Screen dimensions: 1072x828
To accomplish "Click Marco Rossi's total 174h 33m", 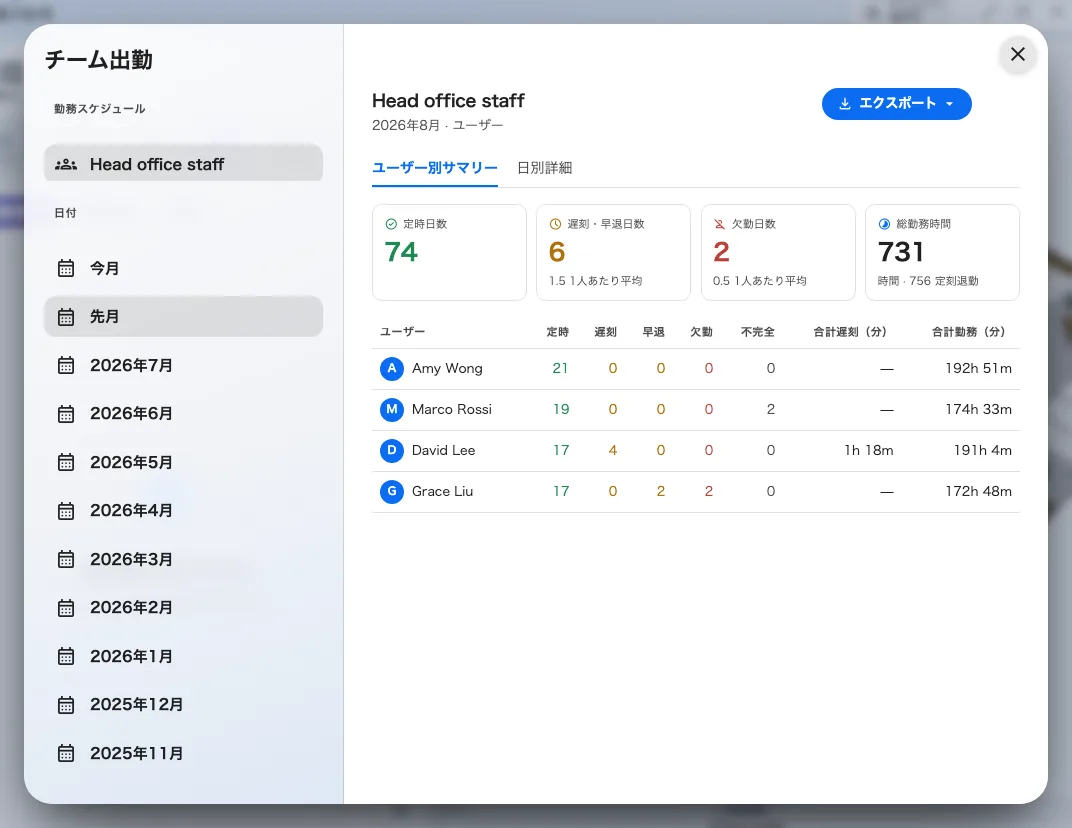I will tap(978, 410).
